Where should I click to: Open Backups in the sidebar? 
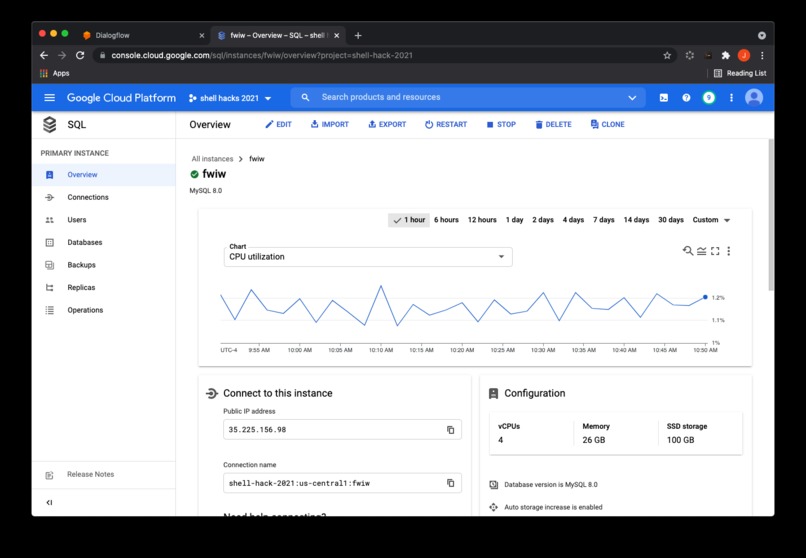click(104, 265)
